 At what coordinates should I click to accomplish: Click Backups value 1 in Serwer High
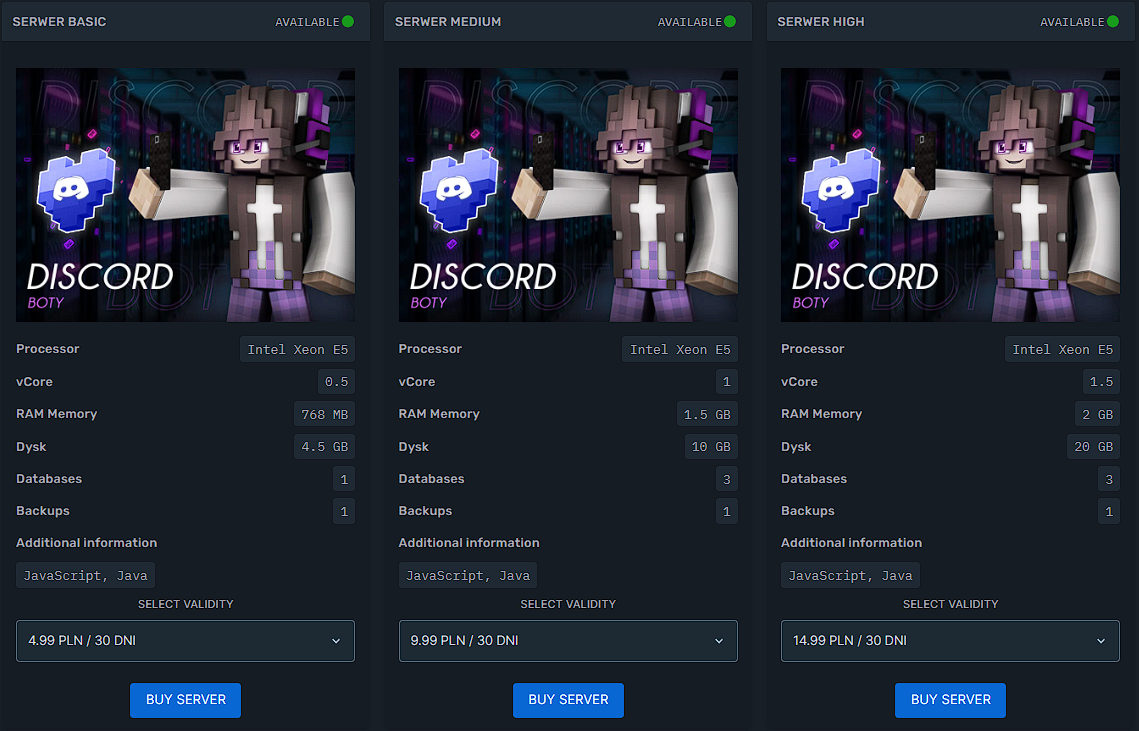click(1108, 511)
